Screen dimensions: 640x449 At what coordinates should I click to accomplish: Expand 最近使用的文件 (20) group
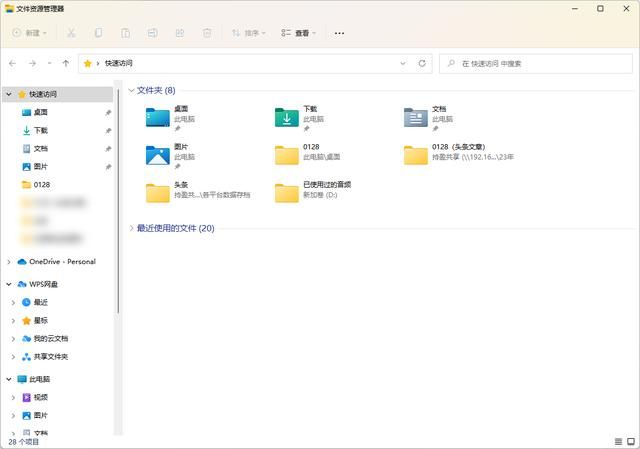pos(131,228)
